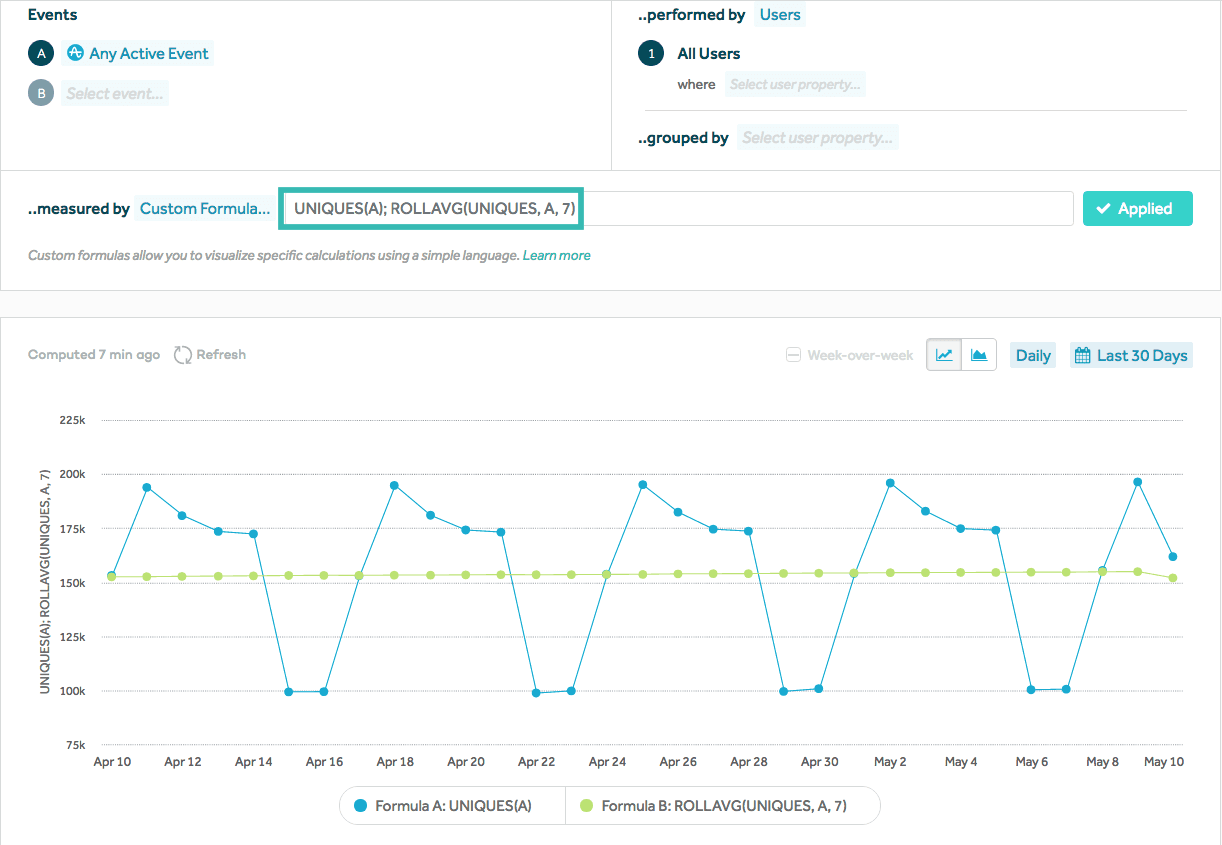
Task: Open the Users performed-by dropdown
Action: point(780,15)
